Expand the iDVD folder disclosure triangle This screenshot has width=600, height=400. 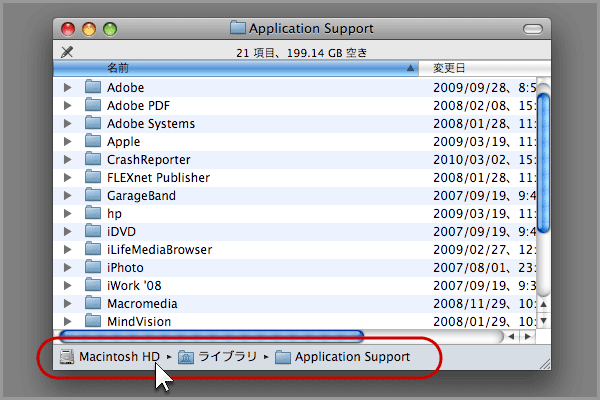coord(68,231)
